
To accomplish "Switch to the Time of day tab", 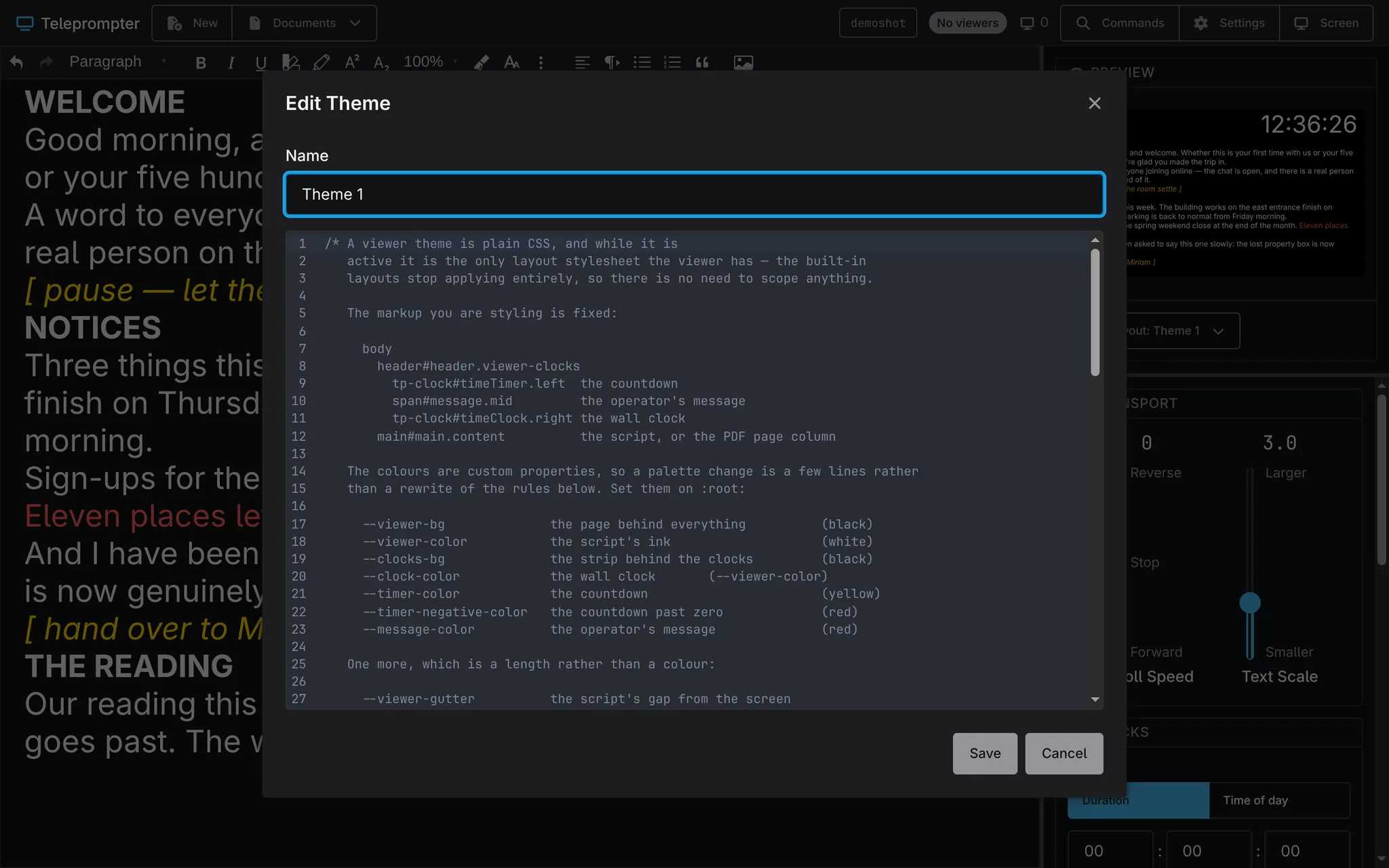I will [x=1279, y=800].
